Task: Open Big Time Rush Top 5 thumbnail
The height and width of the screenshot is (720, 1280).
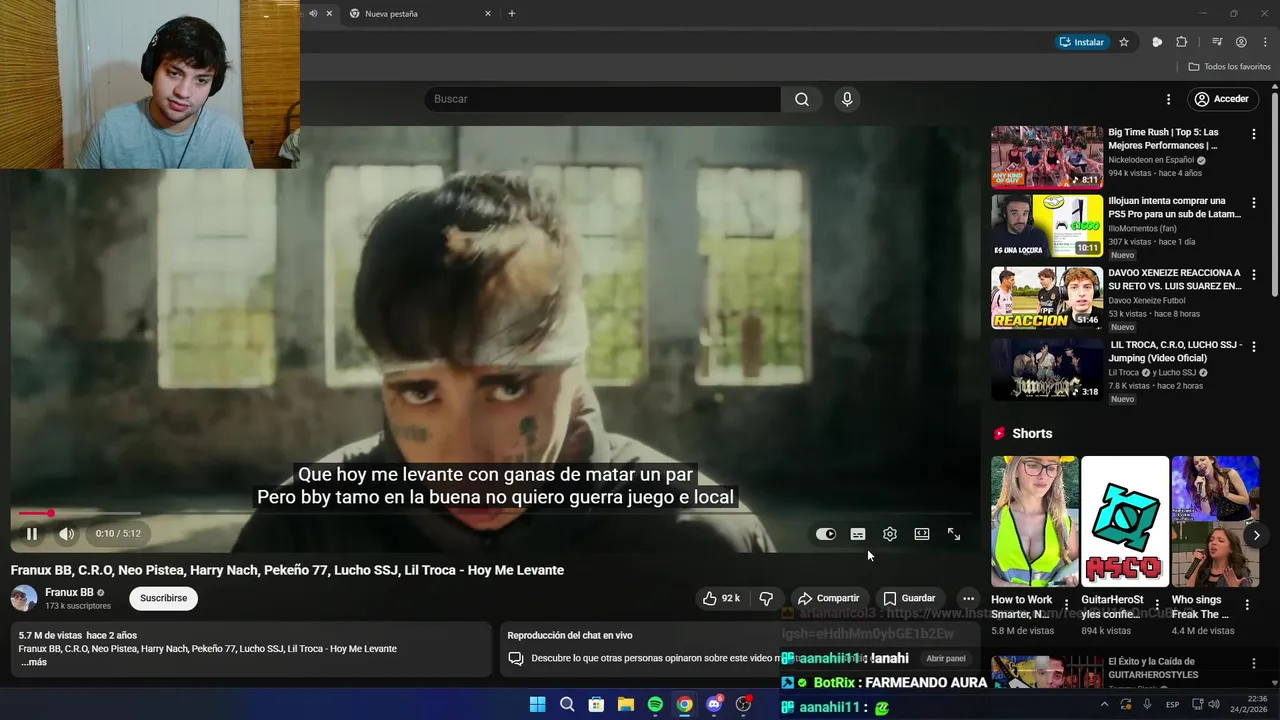Action: 1047,156
